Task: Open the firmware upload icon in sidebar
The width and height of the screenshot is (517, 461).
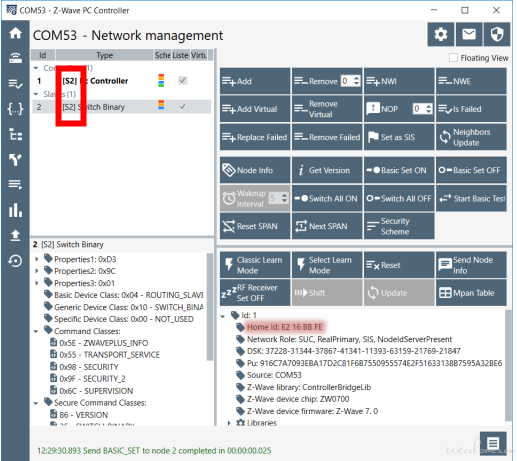Action: tap(15, 235)
